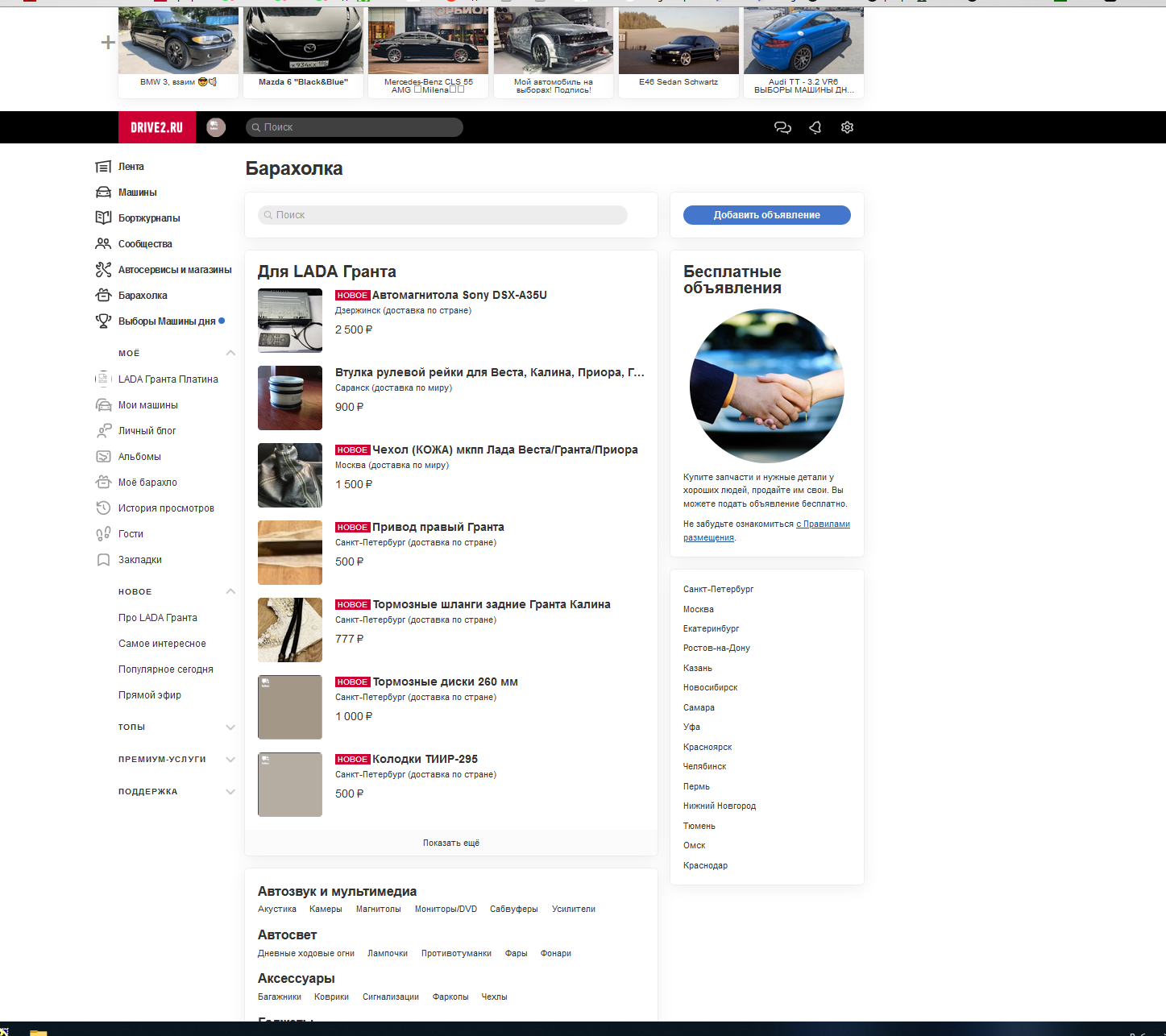The width and height of the screenshot is (1166, 1036).
Task: Filter by city Краснодар
Action: tap(706, 865)
